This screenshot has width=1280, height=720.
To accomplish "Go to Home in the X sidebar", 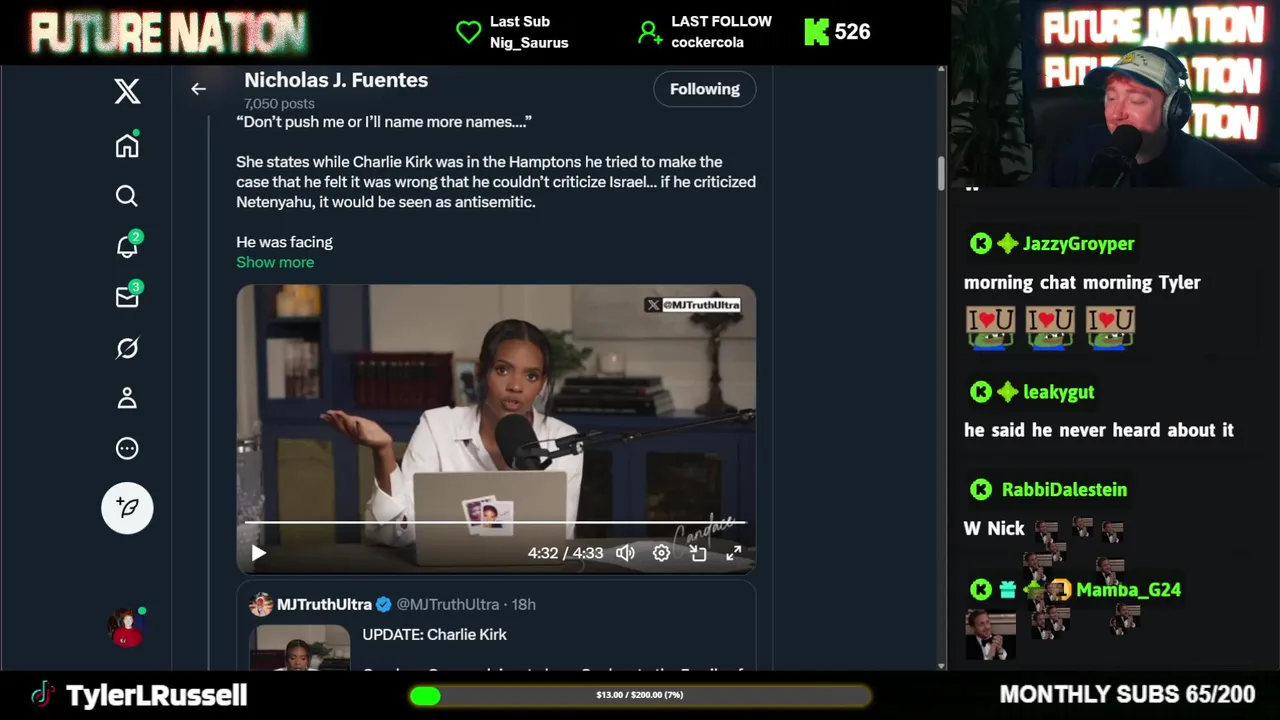I will click(127, 145).
